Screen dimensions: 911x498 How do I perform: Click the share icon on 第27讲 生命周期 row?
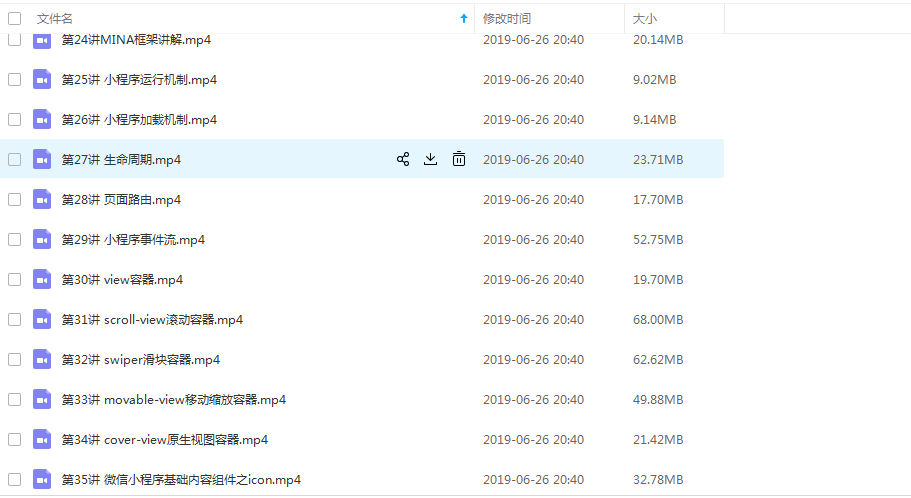(x=403, y=159)
